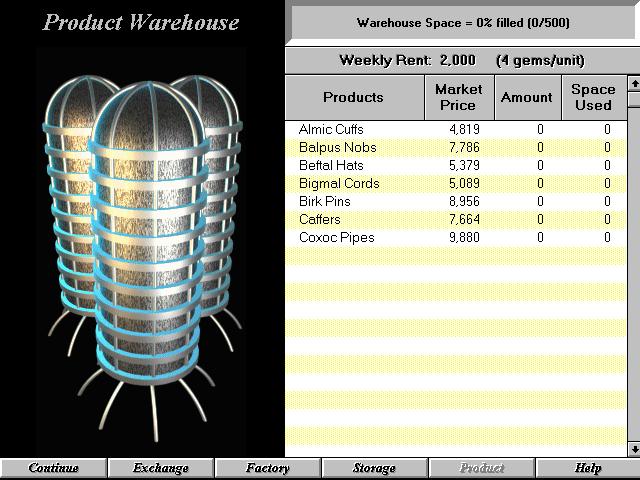Open Help
Image resolution: width=640 pixels, height=480 pixels.
[x=588, y=468]
